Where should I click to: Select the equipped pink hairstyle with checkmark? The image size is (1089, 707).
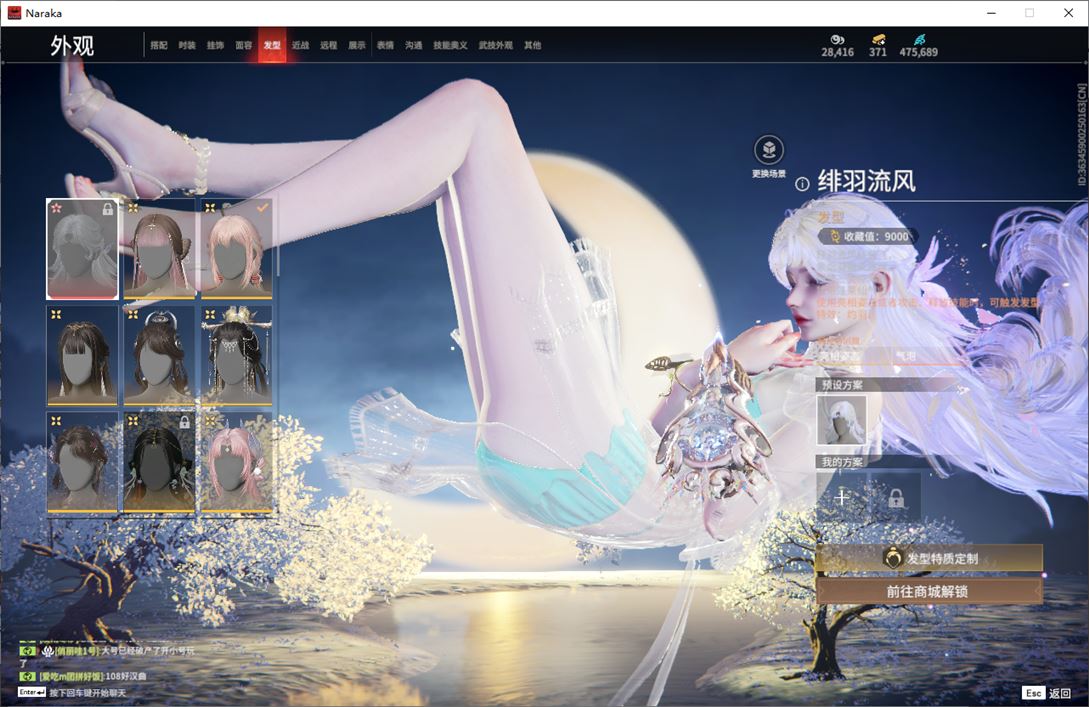click(x=236, y=249)
